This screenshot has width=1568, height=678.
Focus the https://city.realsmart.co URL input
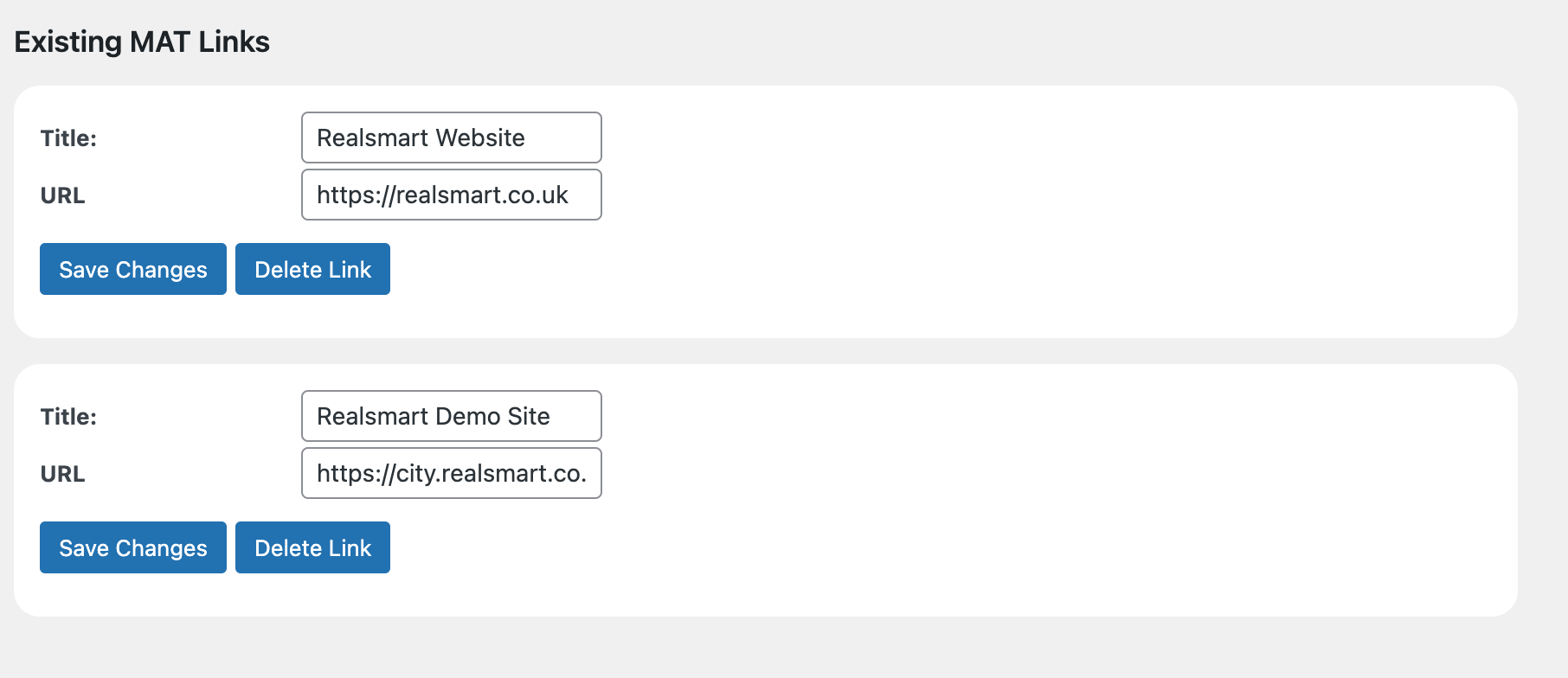(451, 473)
